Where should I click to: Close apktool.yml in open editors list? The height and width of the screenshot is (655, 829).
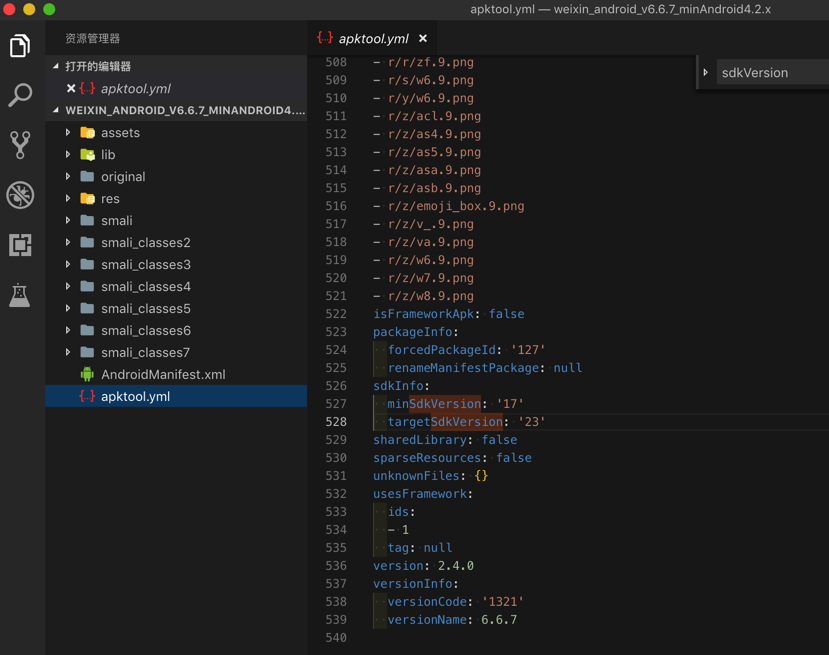click(x=71, y=88)
